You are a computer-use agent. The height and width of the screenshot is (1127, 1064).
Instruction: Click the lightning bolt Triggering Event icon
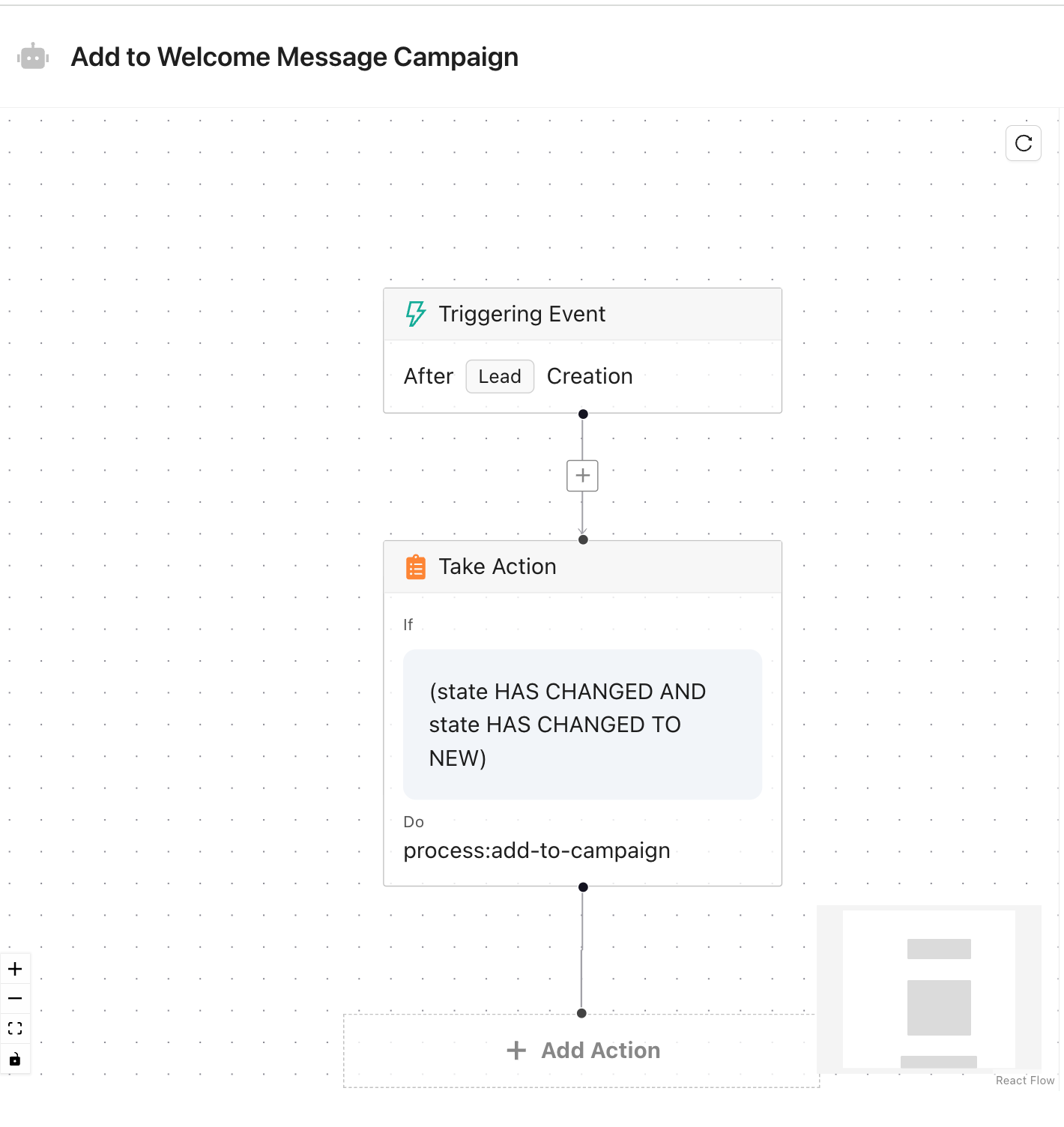(415, 314)
